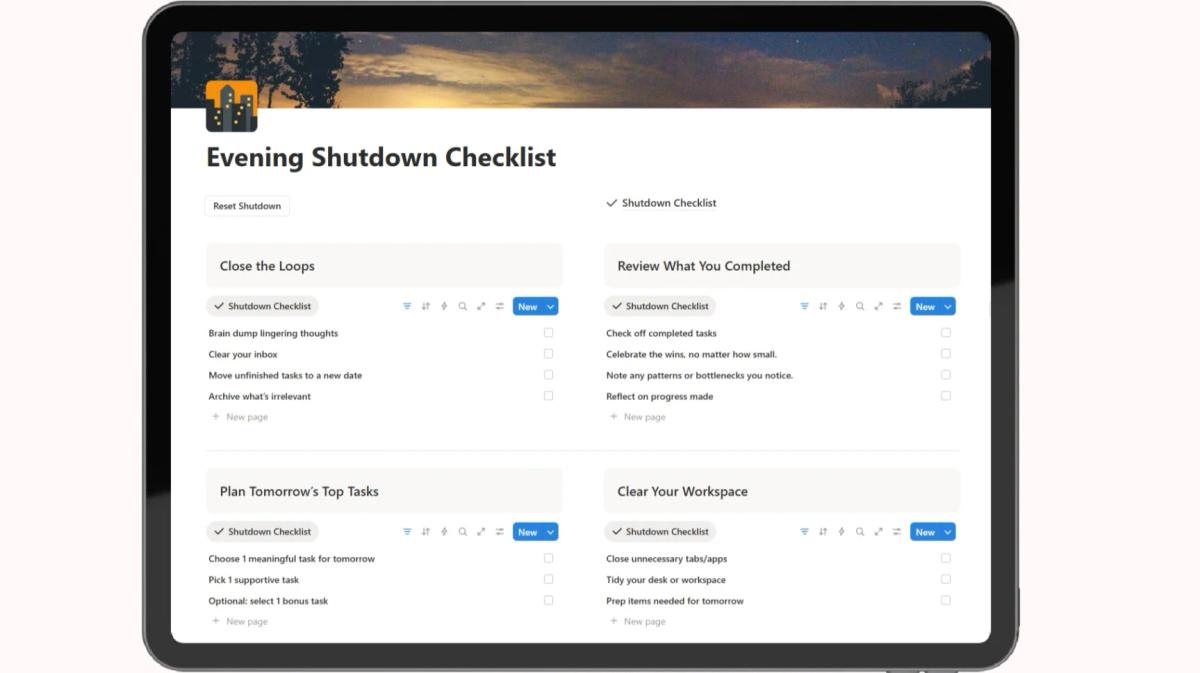This screenshot has width=1200, height=673.
Task: Open filter icon in Clear Your Workspace toolbar
Action: [804, 532]
